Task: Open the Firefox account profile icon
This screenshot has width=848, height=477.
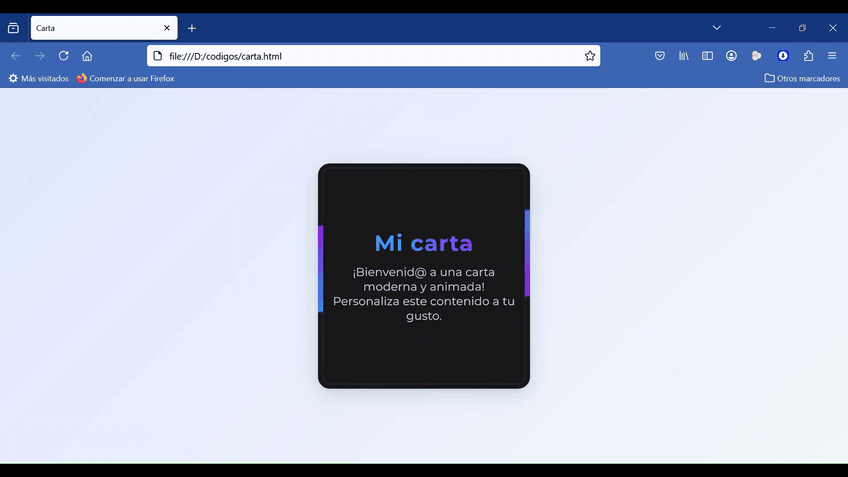Action: tap(732, 56)
